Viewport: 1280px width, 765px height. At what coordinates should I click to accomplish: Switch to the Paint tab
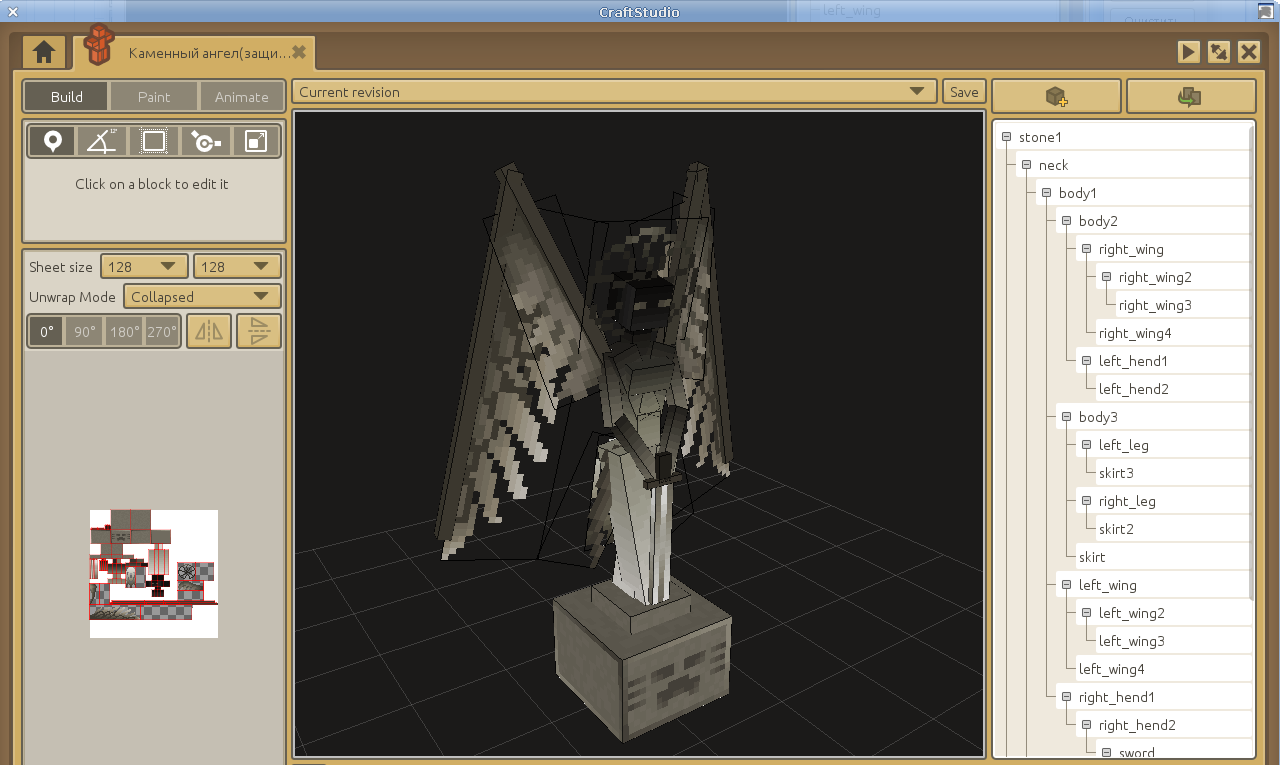154,97
